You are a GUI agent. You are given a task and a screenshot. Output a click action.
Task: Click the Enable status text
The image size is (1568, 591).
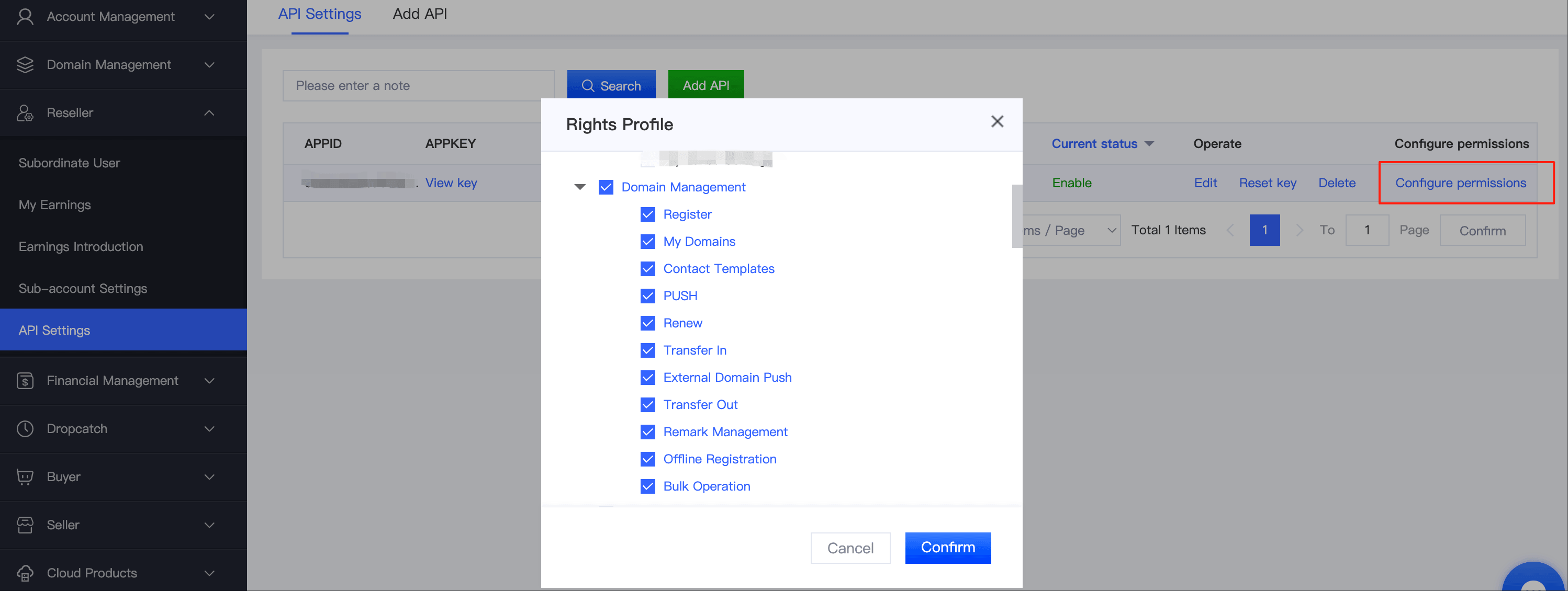click(1071, 183)
